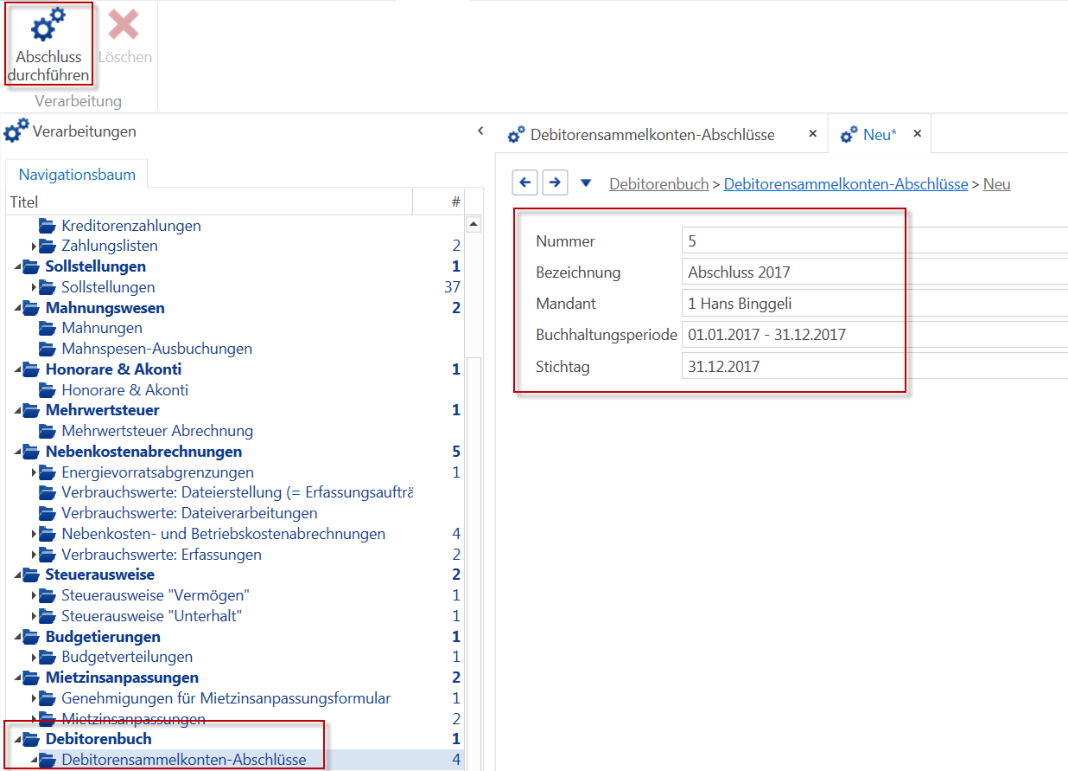Open the navigation history dropdown triangle
The height and width of the screenshot is (771, 1068).
(x=586, y=183)
